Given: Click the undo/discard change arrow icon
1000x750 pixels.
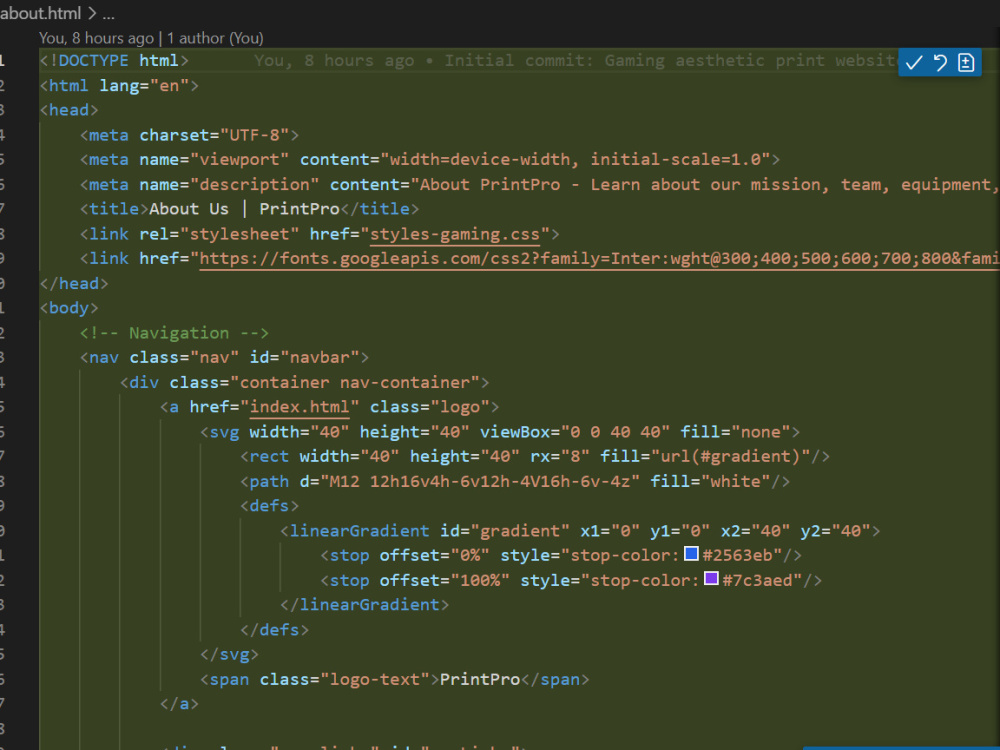Looking at the screenshot, I should coord(940,62).
